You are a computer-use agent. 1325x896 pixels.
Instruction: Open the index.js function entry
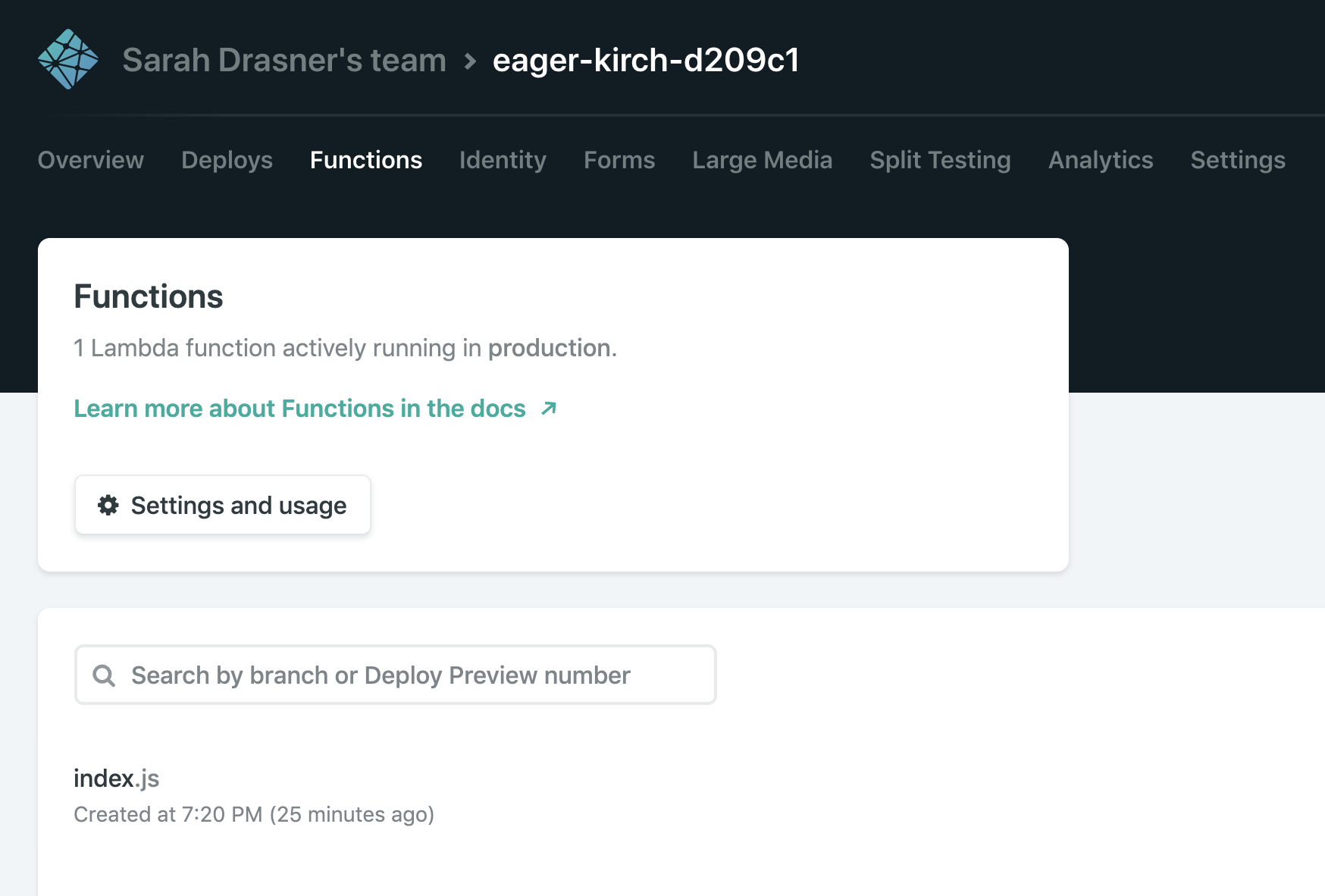tap(117, 779)
